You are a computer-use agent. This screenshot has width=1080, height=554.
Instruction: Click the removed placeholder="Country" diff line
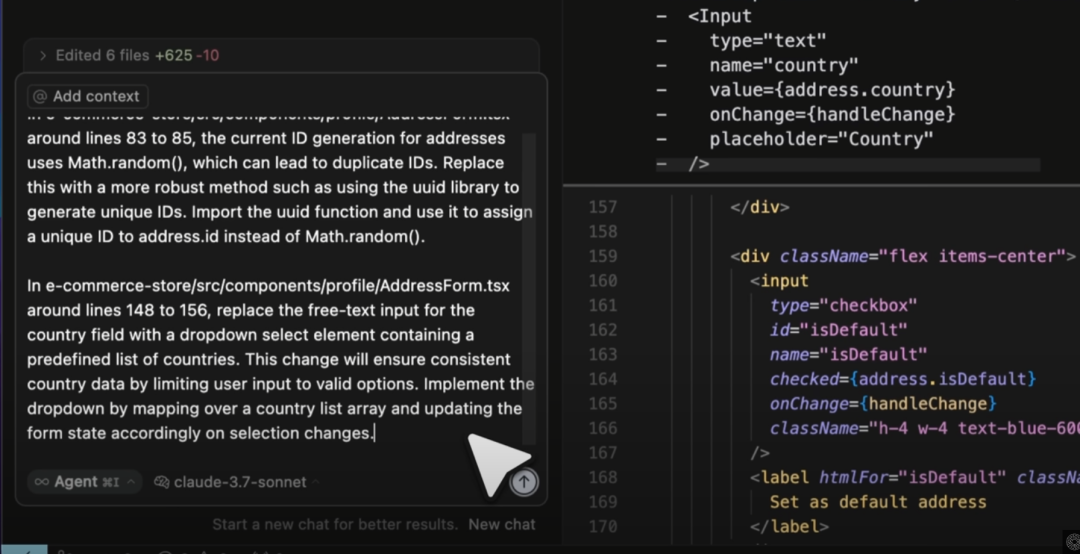point(821,139)
